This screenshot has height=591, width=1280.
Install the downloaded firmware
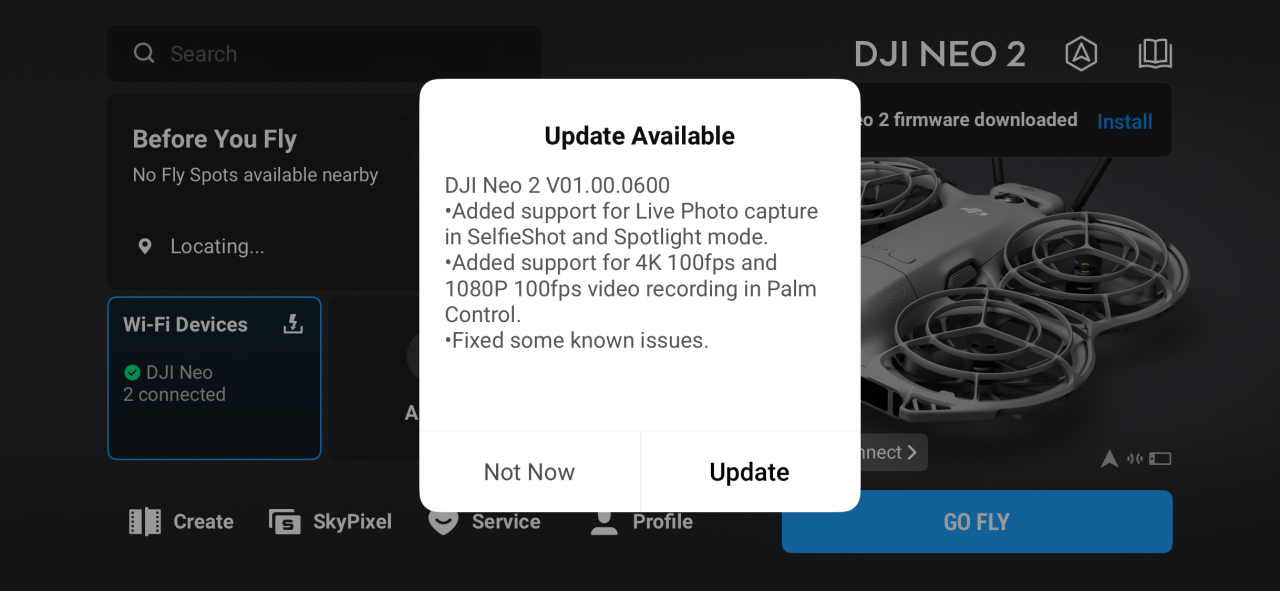(1124, 122)
